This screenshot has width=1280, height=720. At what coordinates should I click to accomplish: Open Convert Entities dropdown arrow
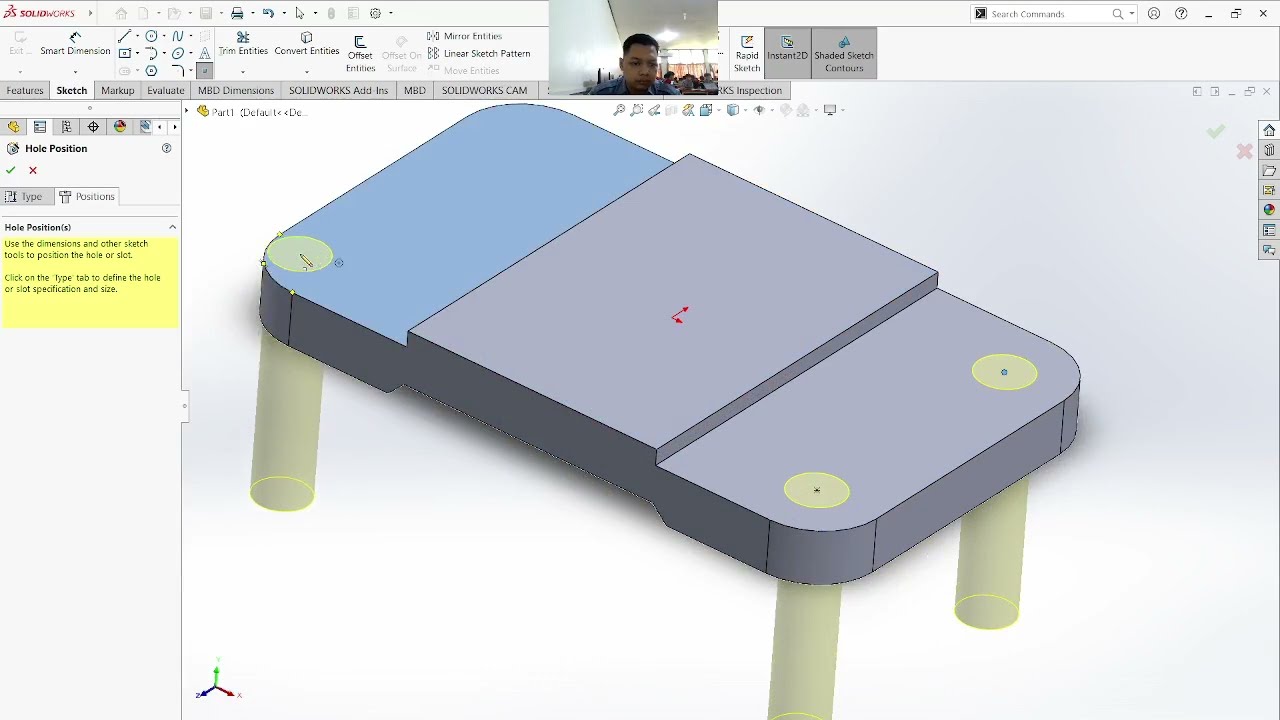tap(306, 71)
